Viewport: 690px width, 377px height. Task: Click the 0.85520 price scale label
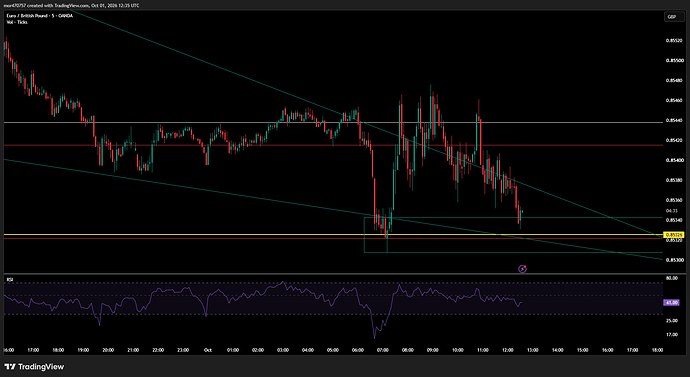tap(673, 40)
